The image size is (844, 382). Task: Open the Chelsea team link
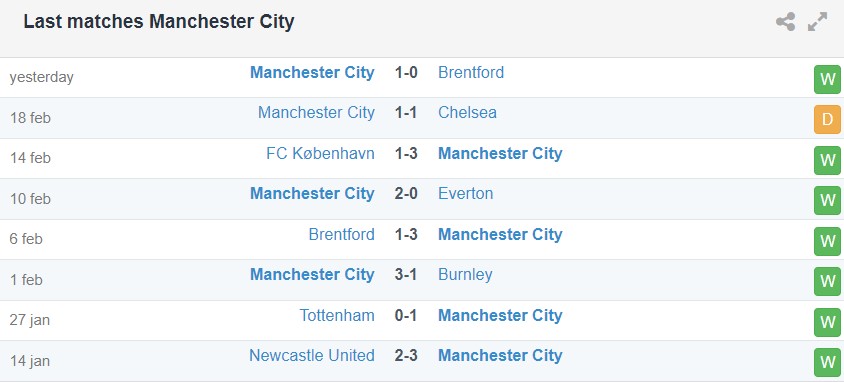(x=467, y=112)
